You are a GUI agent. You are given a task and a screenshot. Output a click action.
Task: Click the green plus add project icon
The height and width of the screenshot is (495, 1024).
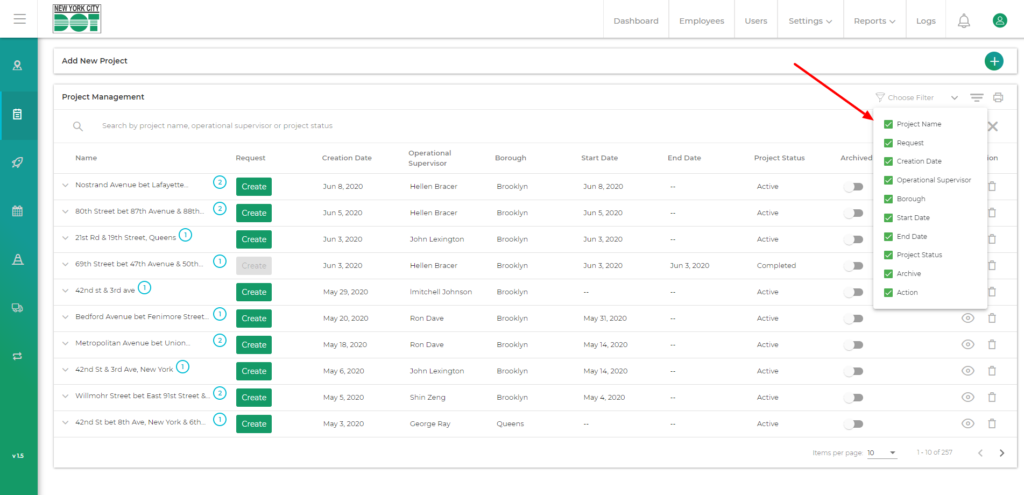click(994, 61)
